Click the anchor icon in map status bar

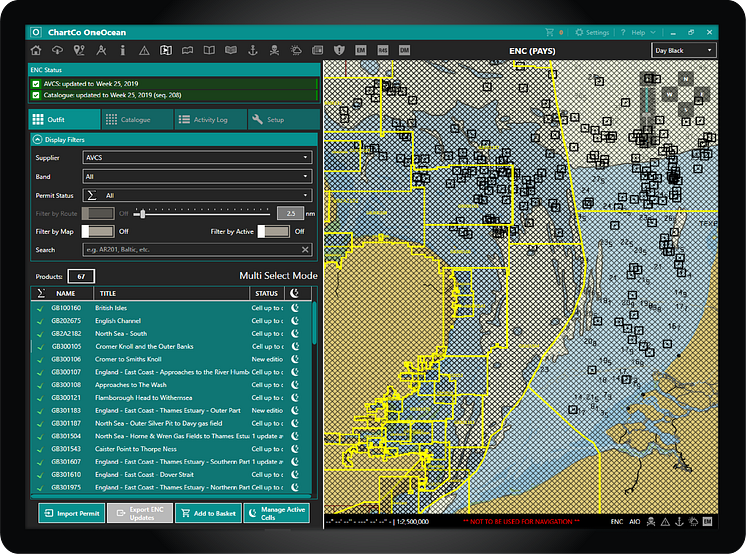679,522
